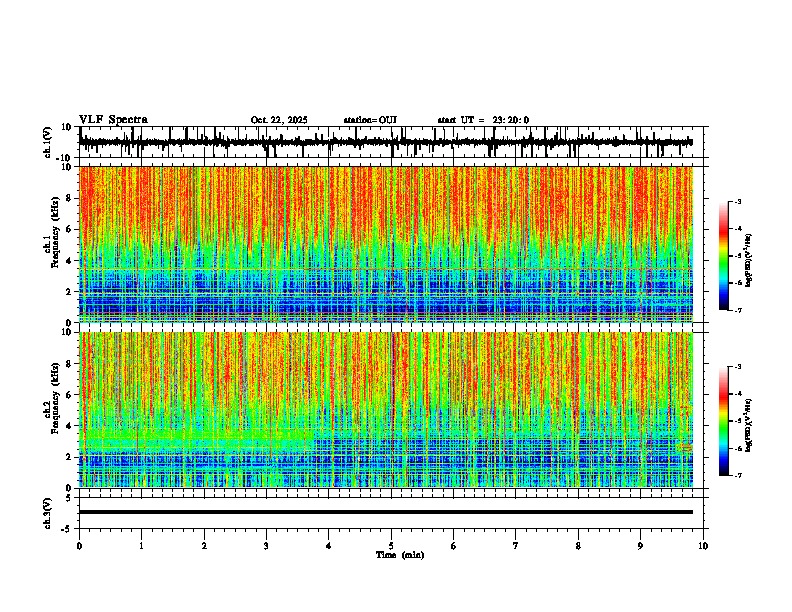
Task: Click the "station=OUI" header label
Action: pyautogui.click(x=370, y=120)
